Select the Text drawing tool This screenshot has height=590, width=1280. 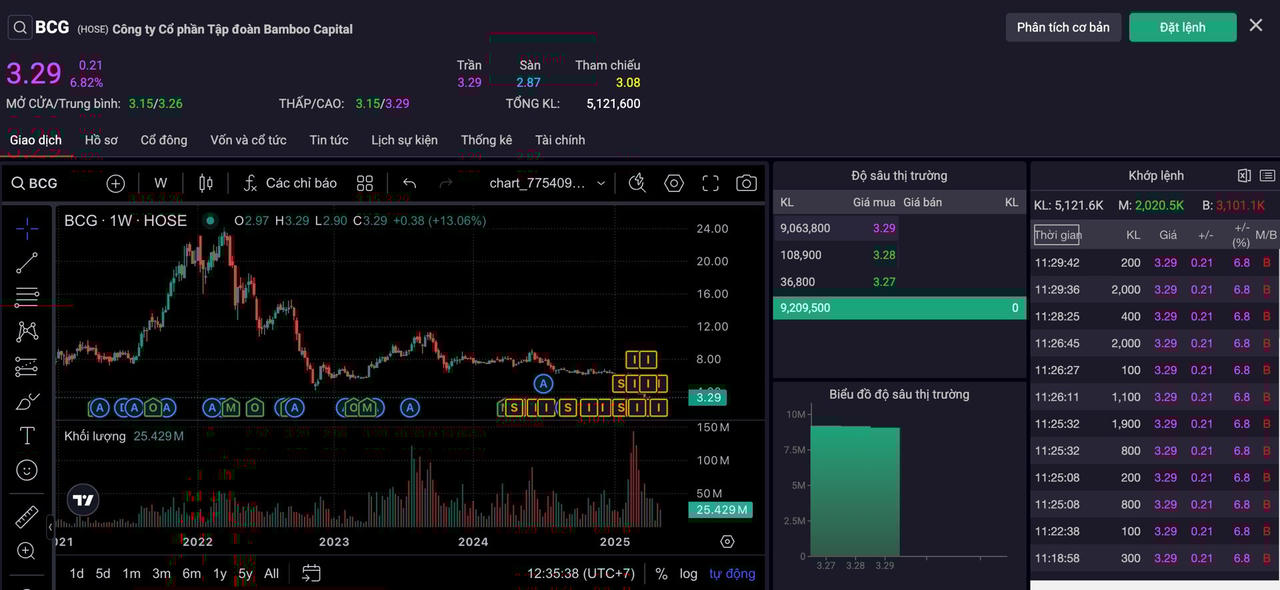[x=26, y=434]
